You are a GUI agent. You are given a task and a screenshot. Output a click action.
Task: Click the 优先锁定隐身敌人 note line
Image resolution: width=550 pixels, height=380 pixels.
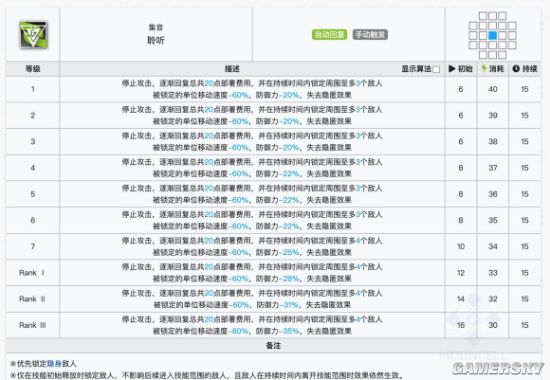click(43, 364)
